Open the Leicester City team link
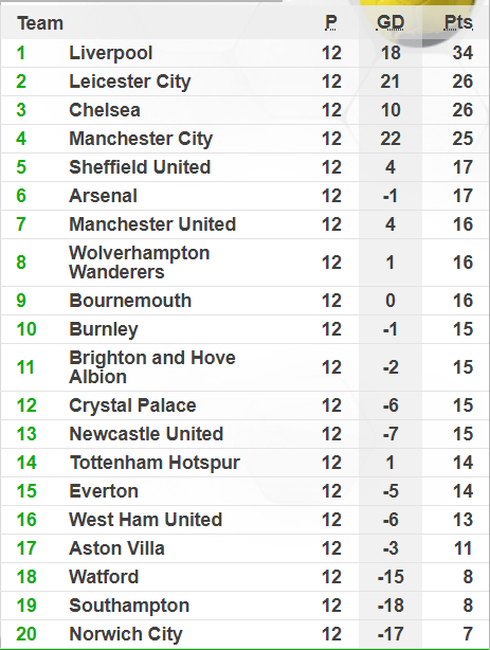The height and width of the screenshot is (650, 490). point(130,82)
